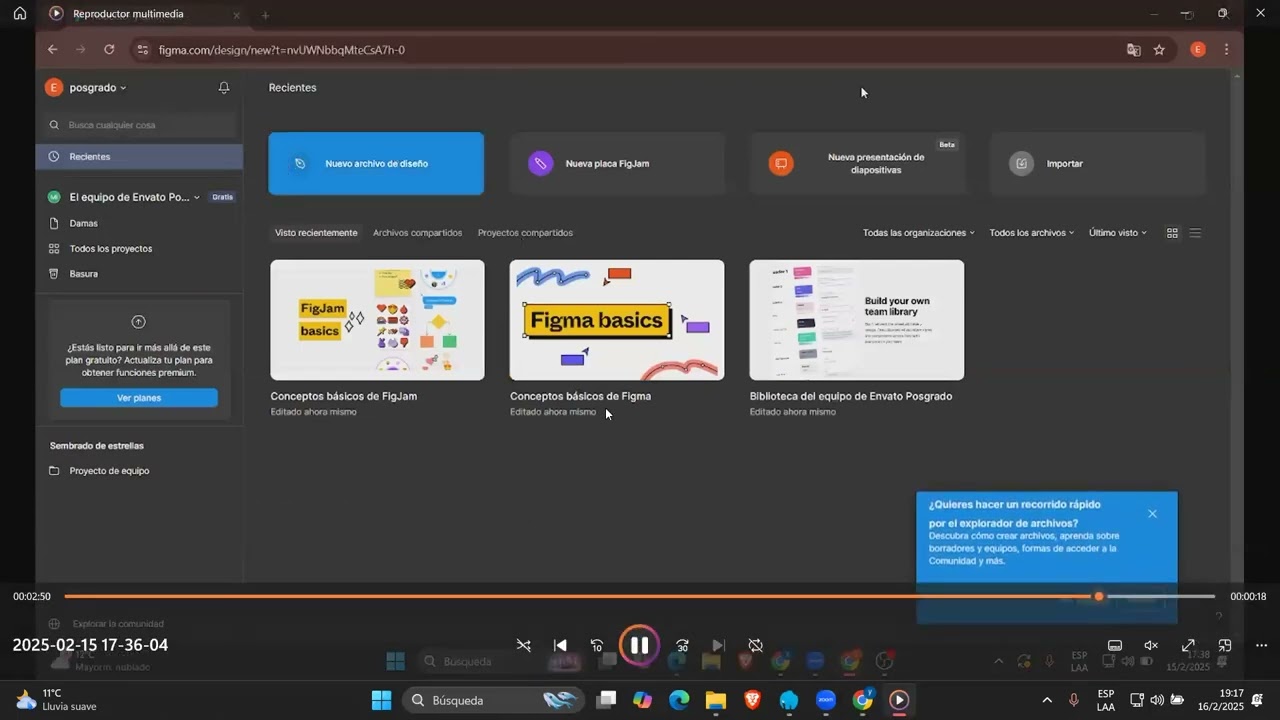Click the weather widget 11°C Lluvia suave
This screenshot has height=720, width=1280.
[x=57, y=700]
